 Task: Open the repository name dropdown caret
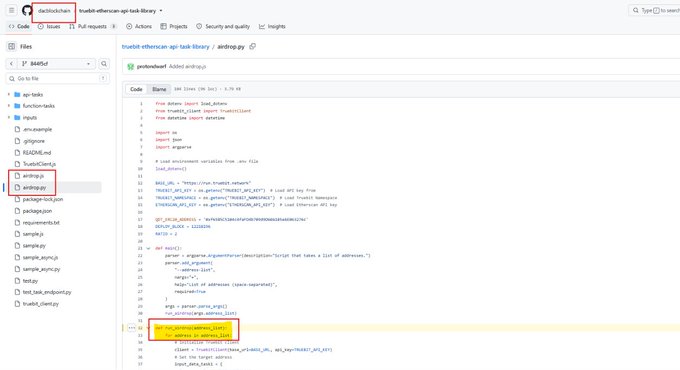coord(161,11)
